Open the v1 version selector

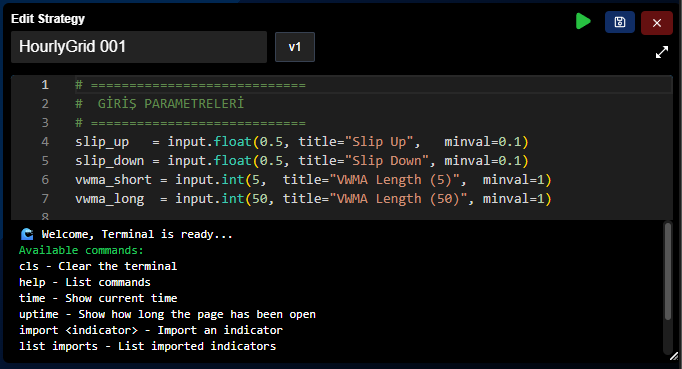coord(295,47)
